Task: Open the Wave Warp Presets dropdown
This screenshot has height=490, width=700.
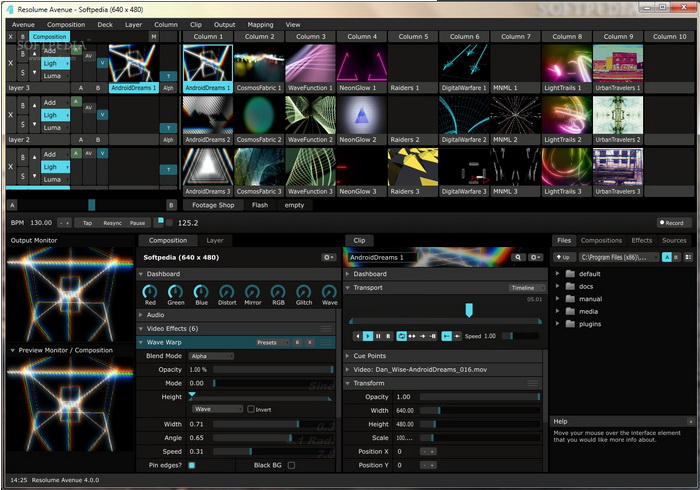Action: (x=272, y=342)
